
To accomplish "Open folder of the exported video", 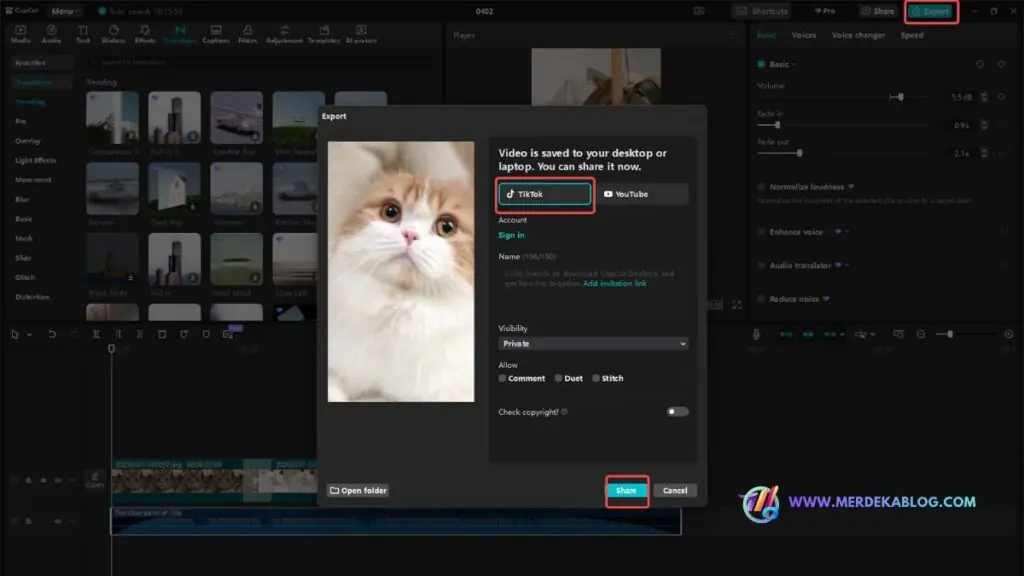I will (x=359, y=490).
